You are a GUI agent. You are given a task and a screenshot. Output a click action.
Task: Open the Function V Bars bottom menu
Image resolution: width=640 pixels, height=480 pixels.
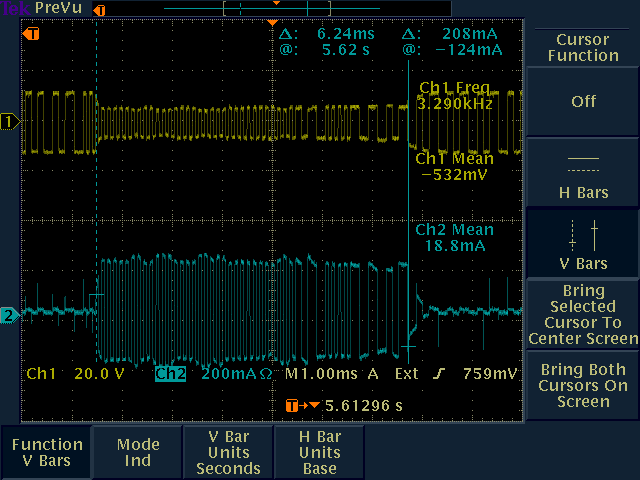pyautogui.click(x=47, y=452)
